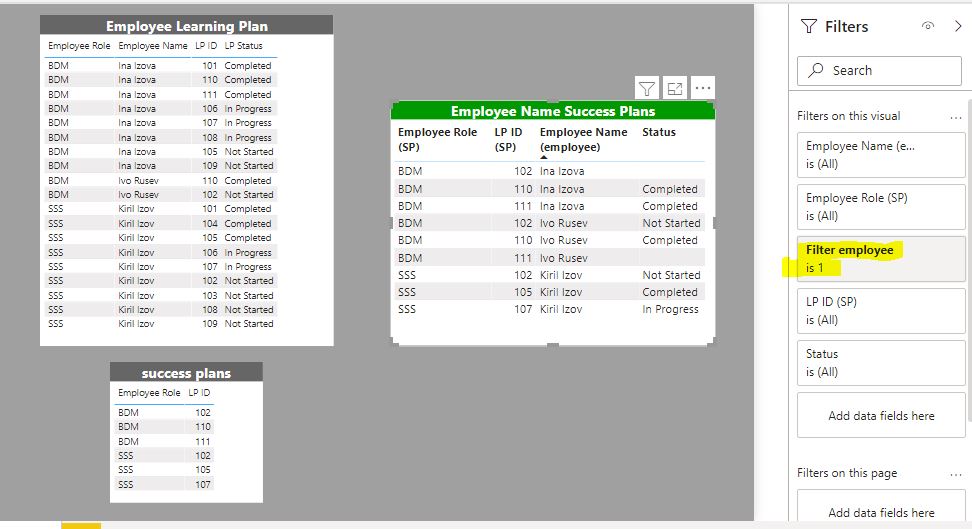Click Kiril Izov 103 Not Started in Learning Plan
This screenshot has height=529, width=972.
[x=161, y=295]
